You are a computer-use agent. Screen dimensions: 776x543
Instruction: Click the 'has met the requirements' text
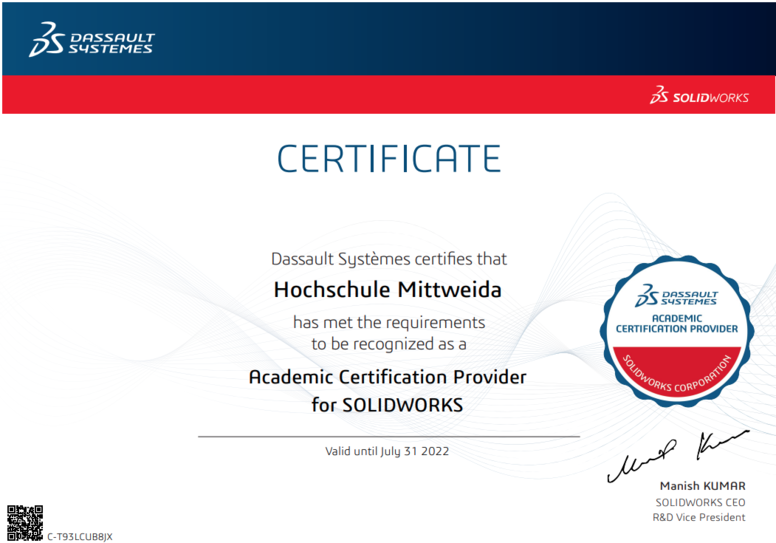[388, 322]
